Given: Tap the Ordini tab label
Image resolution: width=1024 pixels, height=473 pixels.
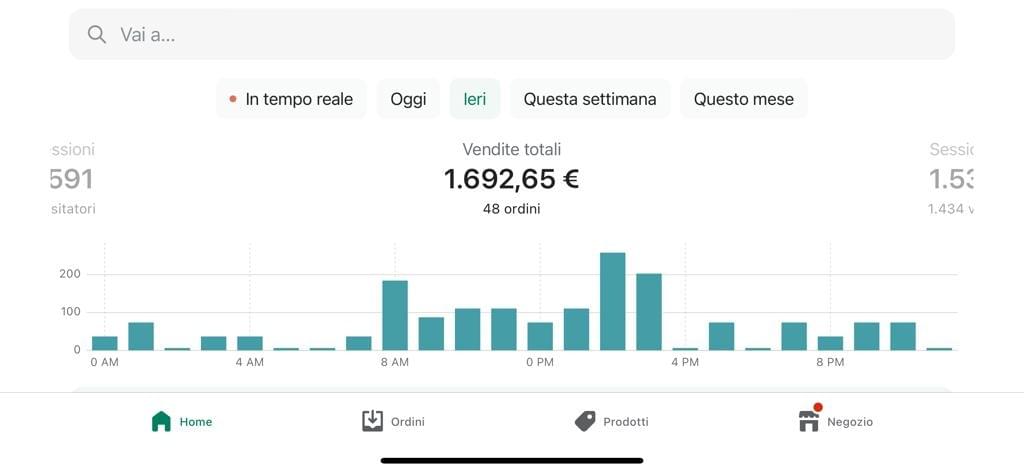Looking at the screenshot, I should [x=408, y=422].
